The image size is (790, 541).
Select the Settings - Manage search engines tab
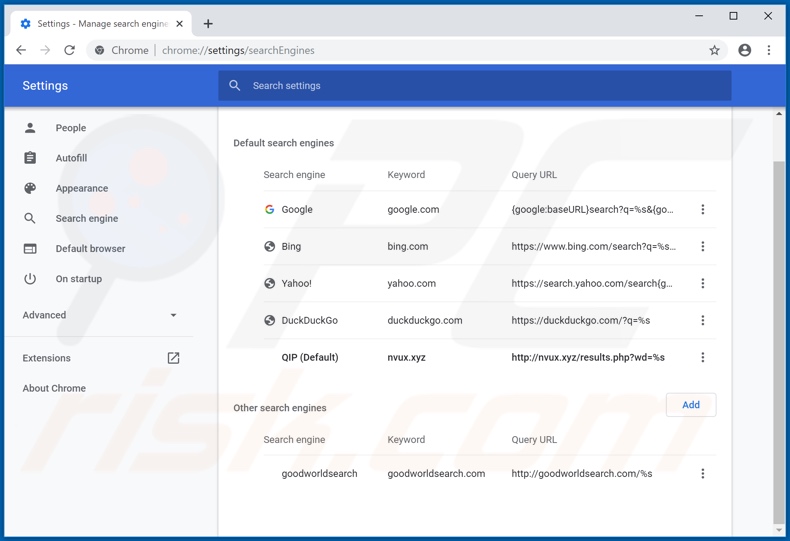101,24
